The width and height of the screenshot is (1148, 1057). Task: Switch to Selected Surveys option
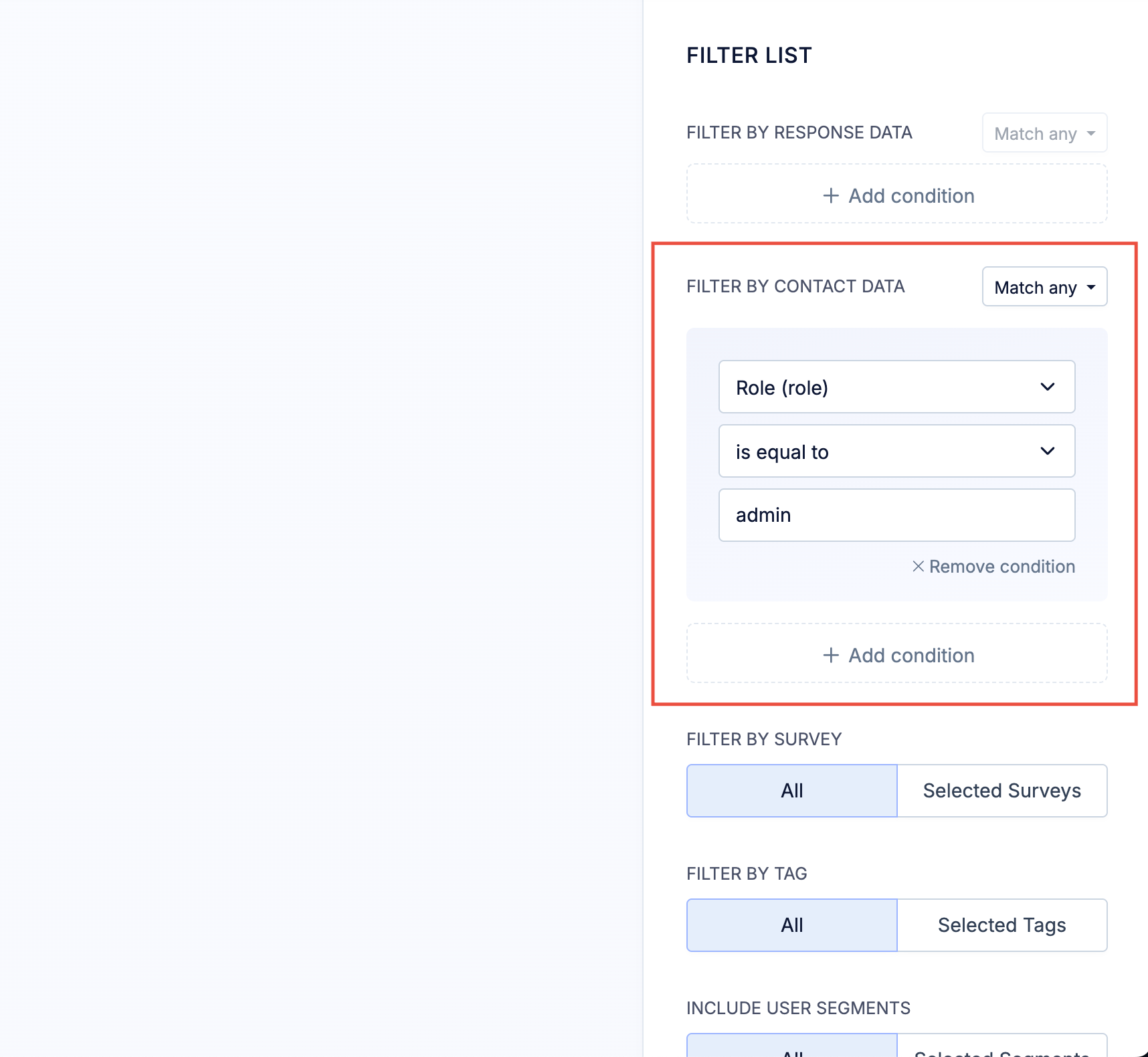tap(1001, 791)
